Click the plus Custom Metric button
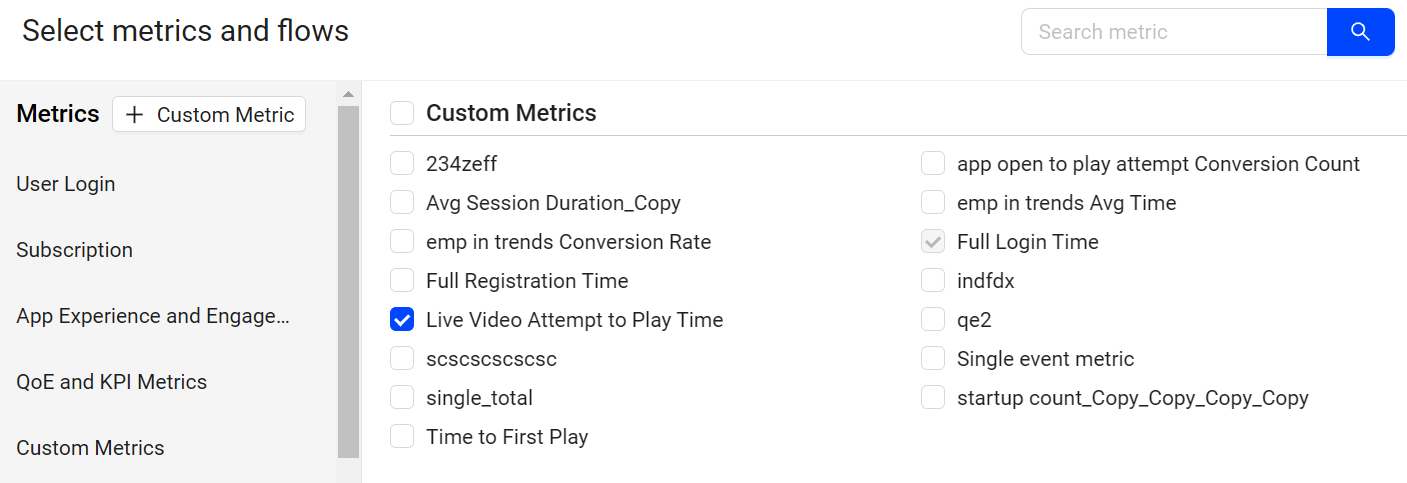1407x483 pixels. pos(209,115)
